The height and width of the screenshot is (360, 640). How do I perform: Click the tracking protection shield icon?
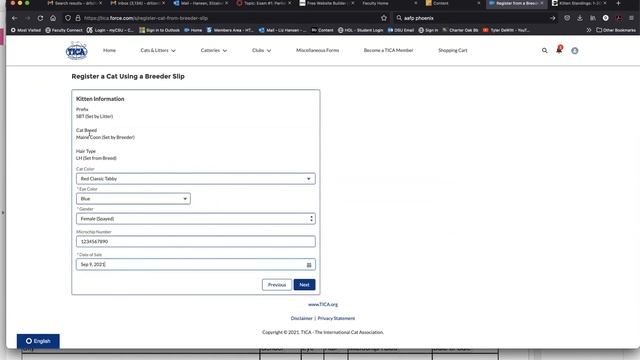pos(68,18)
